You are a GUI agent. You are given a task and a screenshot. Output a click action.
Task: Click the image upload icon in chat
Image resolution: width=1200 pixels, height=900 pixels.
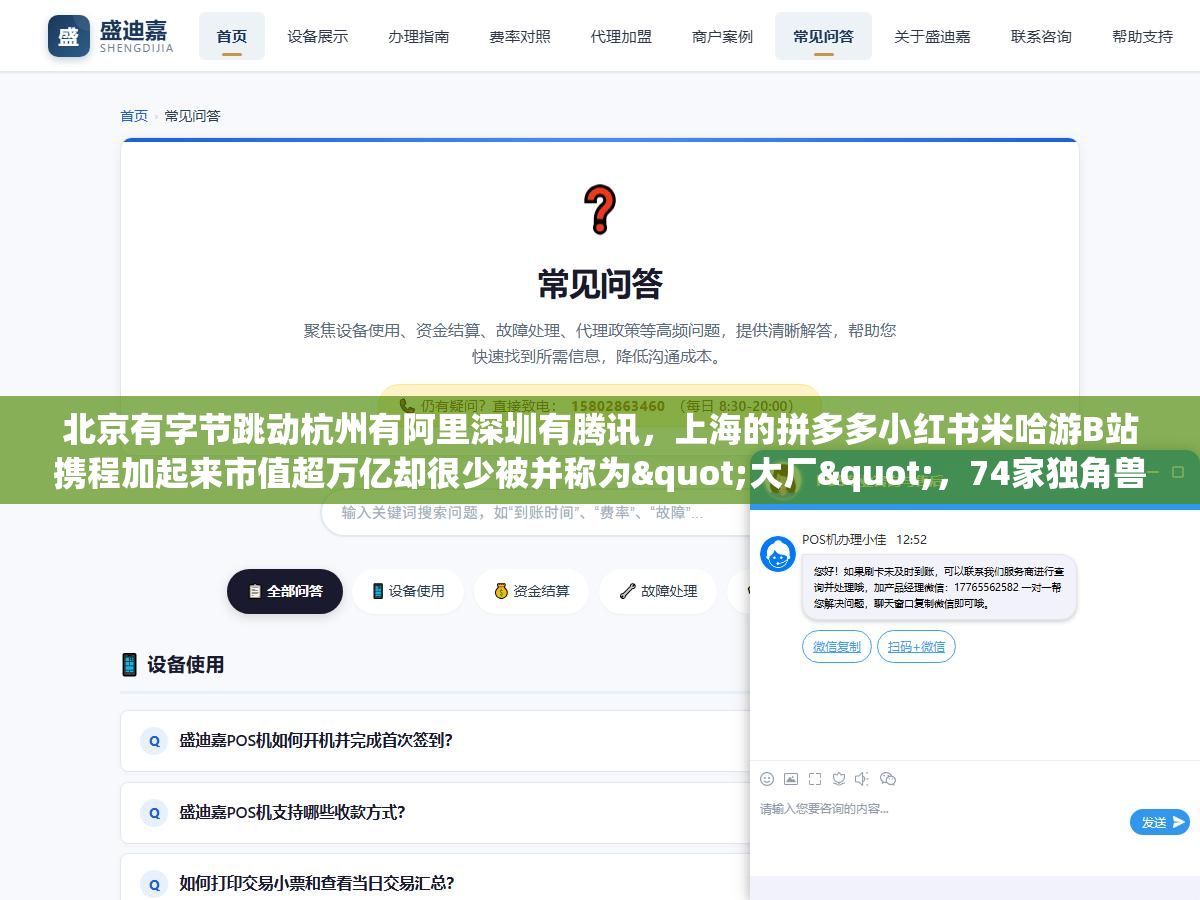coord(791,779)
